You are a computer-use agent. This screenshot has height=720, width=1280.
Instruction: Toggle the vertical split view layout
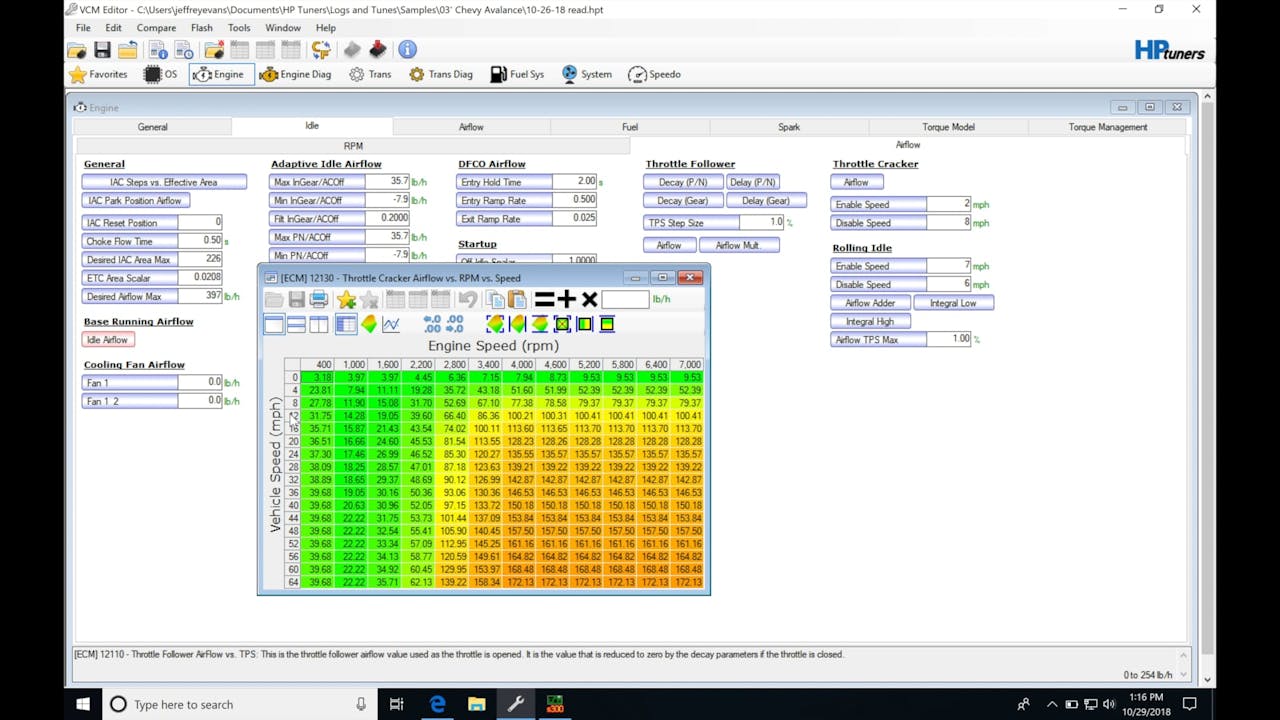click(319, 324)
